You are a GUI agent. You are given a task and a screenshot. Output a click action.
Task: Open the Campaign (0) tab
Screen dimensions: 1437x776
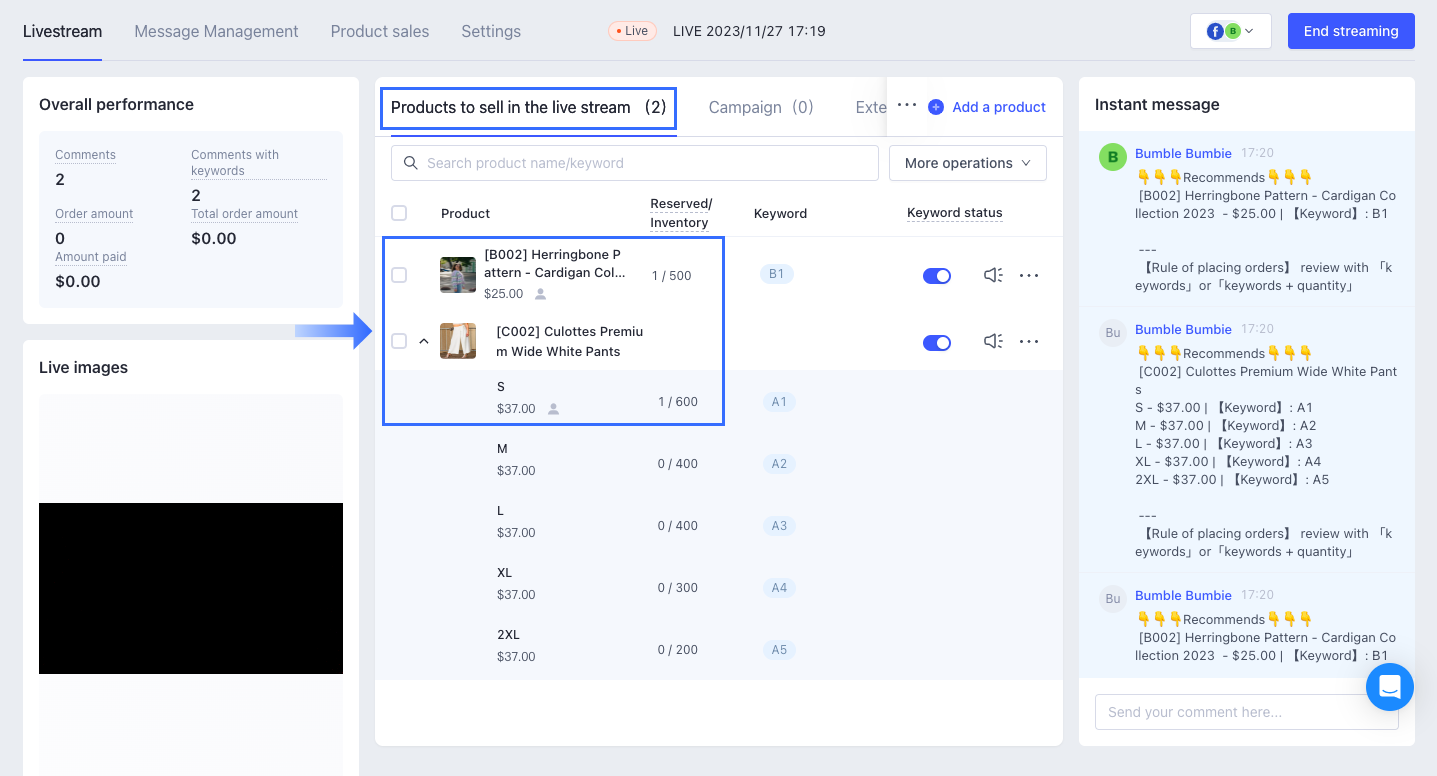(x=760, y=107)
